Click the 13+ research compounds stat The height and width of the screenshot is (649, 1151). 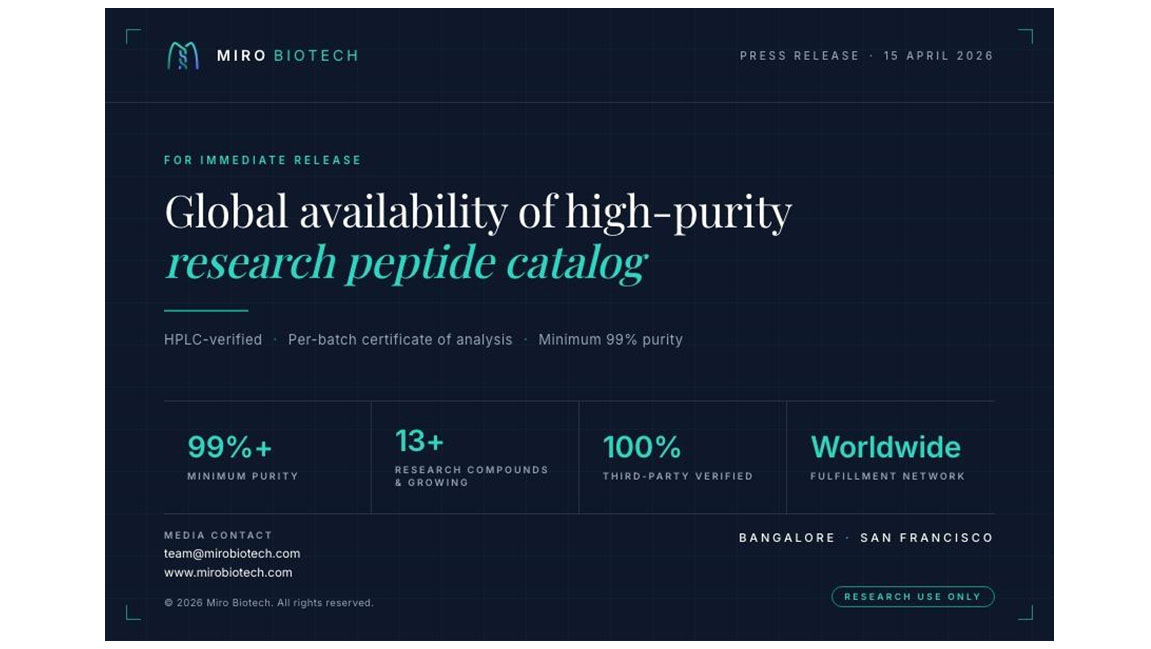[419, 441]
